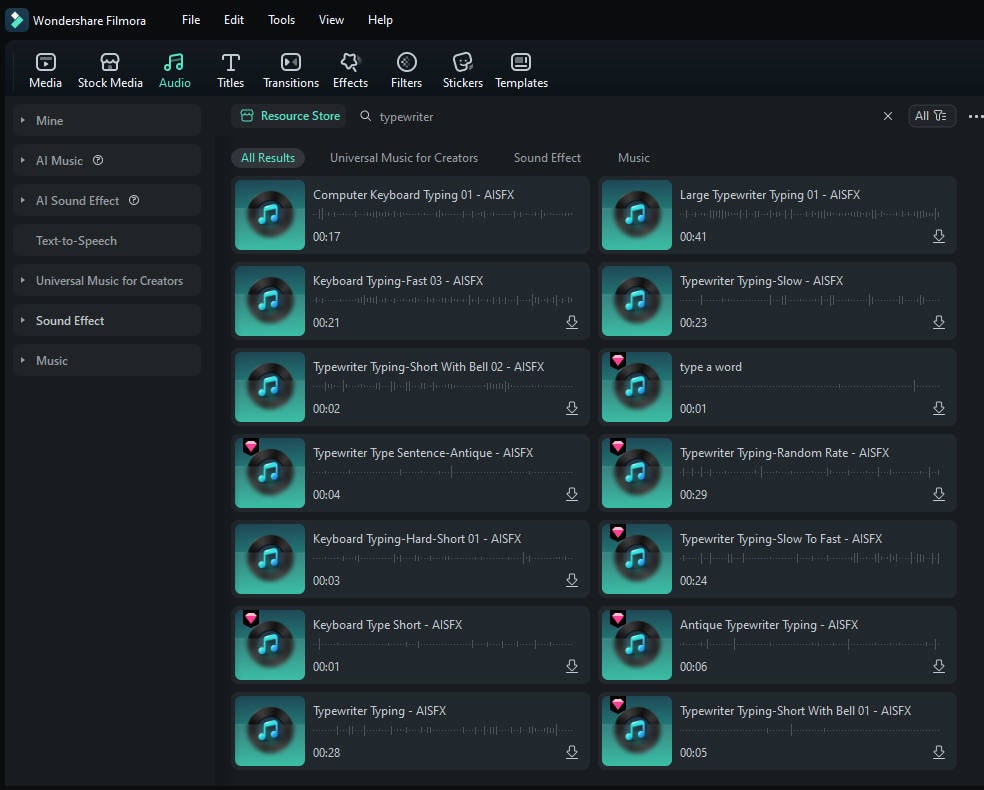Open the Edit menu
Viewport: 984px width, 790px height.
(233, 20)
